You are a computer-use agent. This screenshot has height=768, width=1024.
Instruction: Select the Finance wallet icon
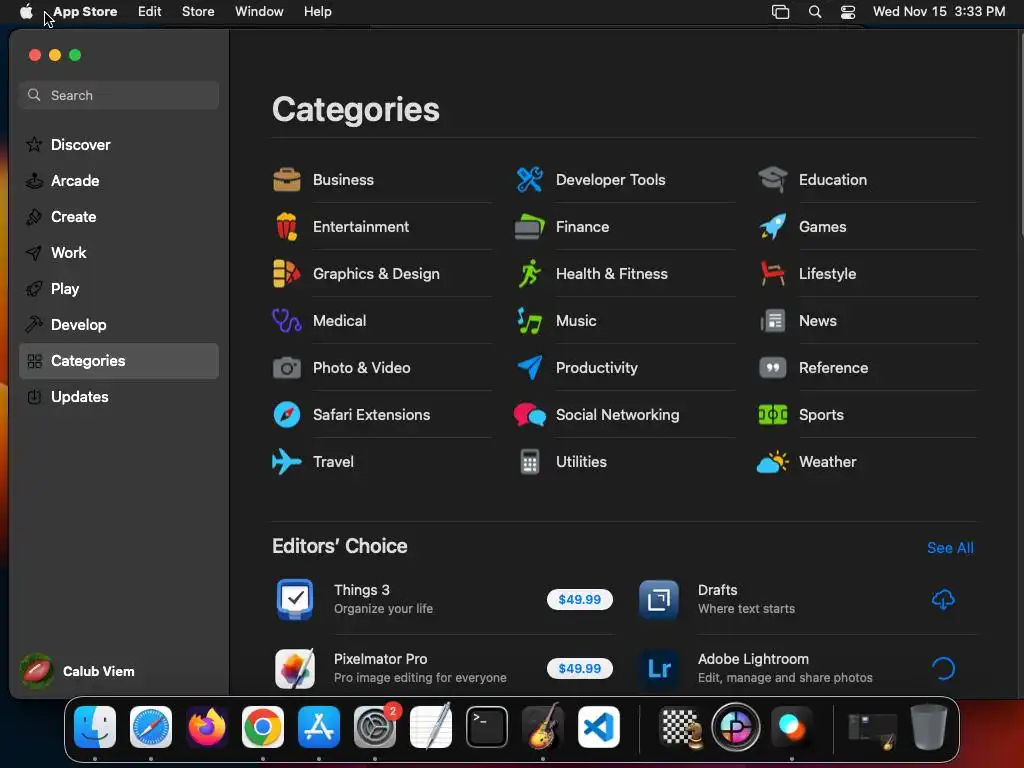[530, 227]
